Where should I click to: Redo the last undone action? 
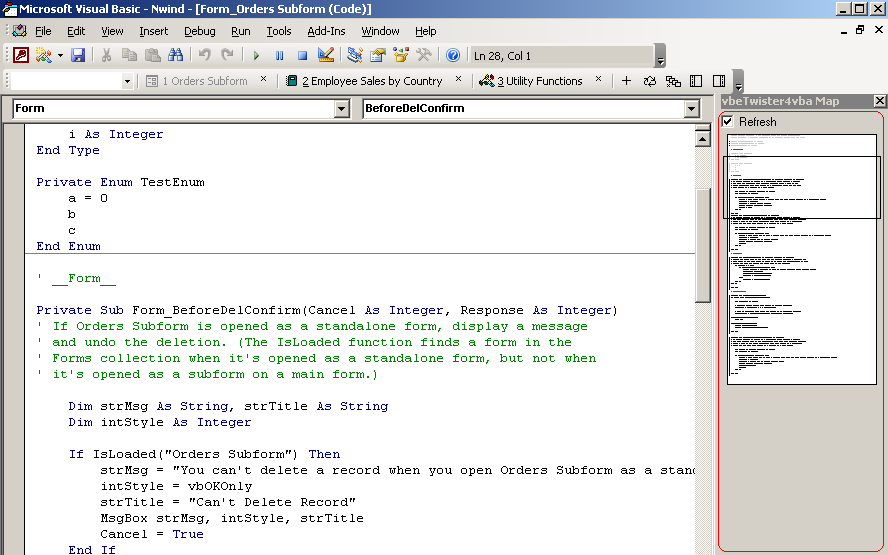pos(227,55)
